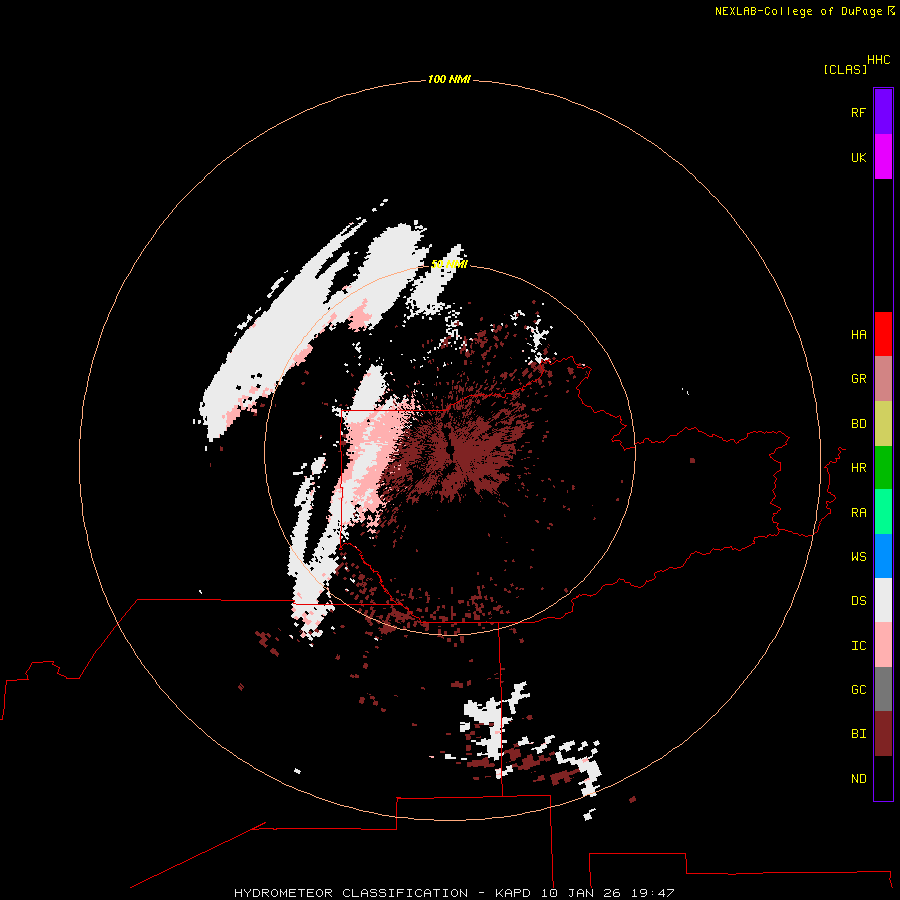
Task: Select the GR legend color block
Action: pyautogui.click(x=883, y=379)
